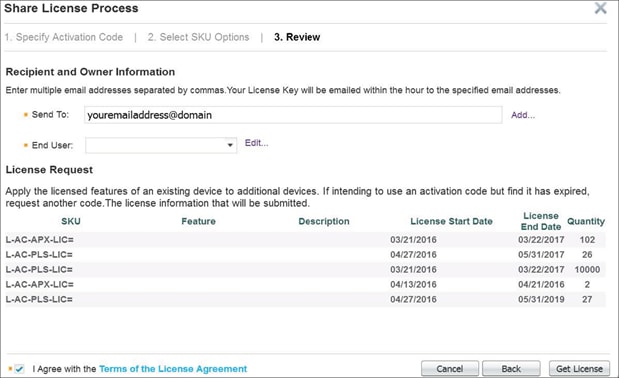Select the first L-AC-APX-LIC= row

coord(305,240)
